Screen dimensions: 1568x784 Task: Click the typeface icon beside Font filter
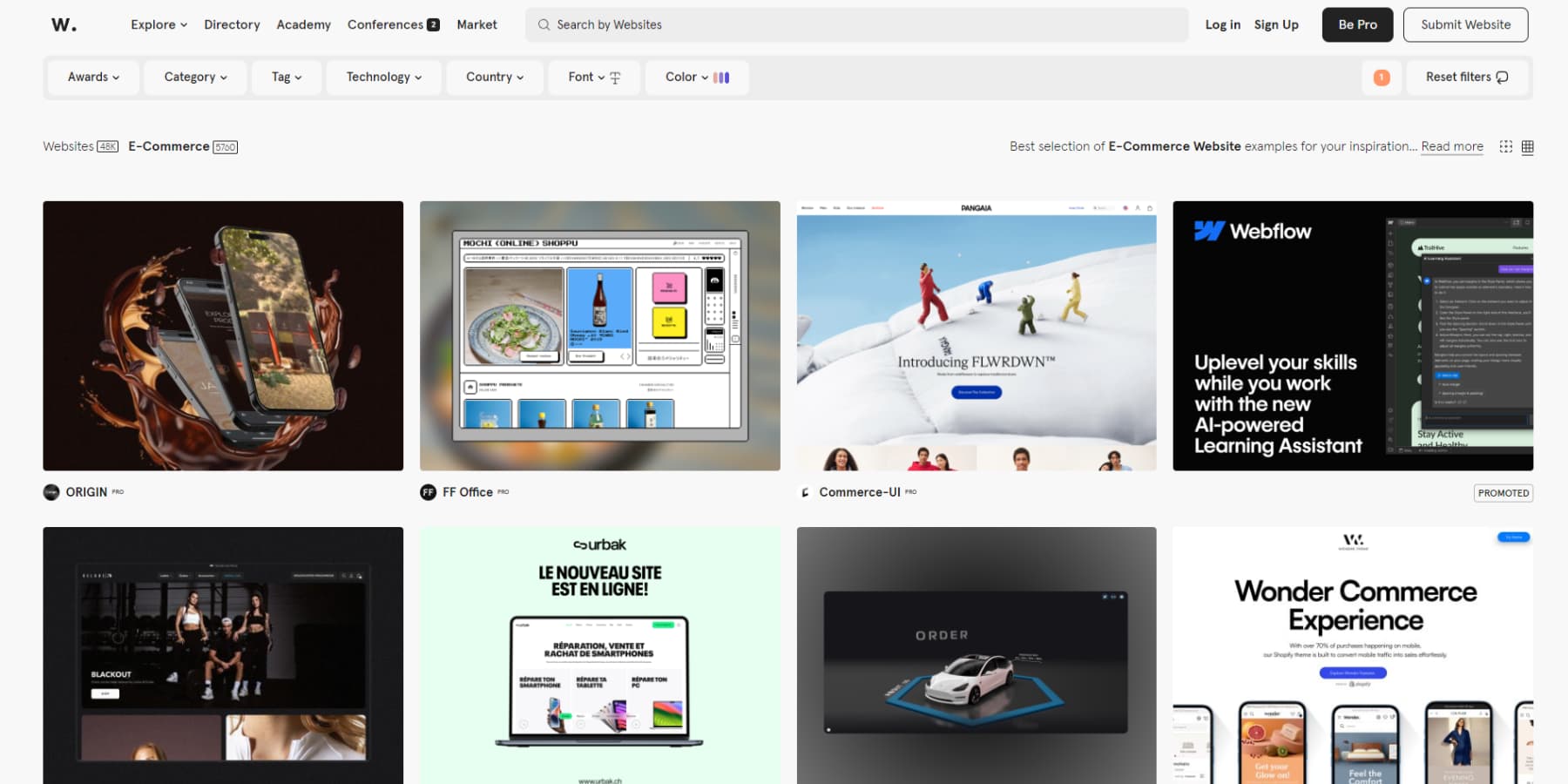tap(615, 77)
